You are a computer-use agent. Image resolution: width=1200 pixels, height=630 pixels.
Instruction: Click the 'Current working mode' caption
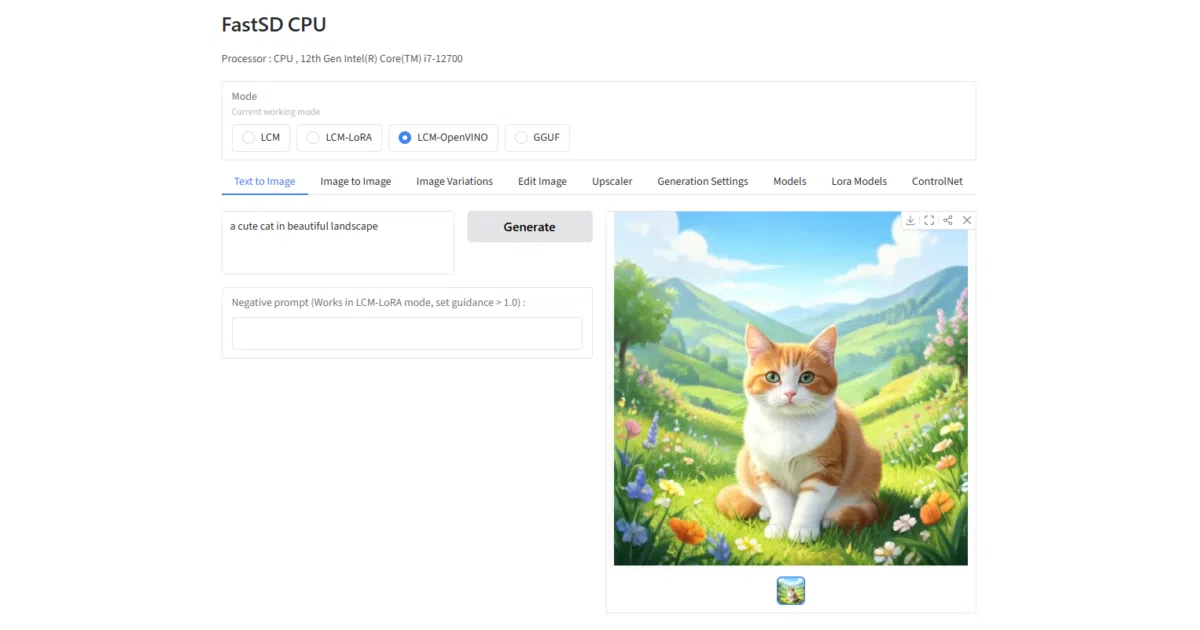[x=276, y=112]
